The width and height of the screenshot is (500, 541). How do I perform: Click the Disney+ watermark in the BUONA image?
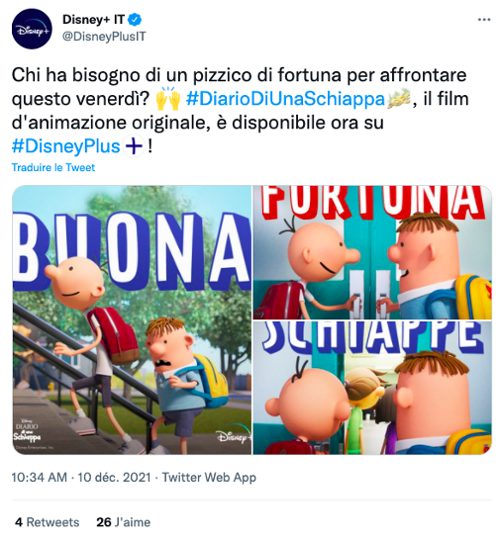(234, 436)
